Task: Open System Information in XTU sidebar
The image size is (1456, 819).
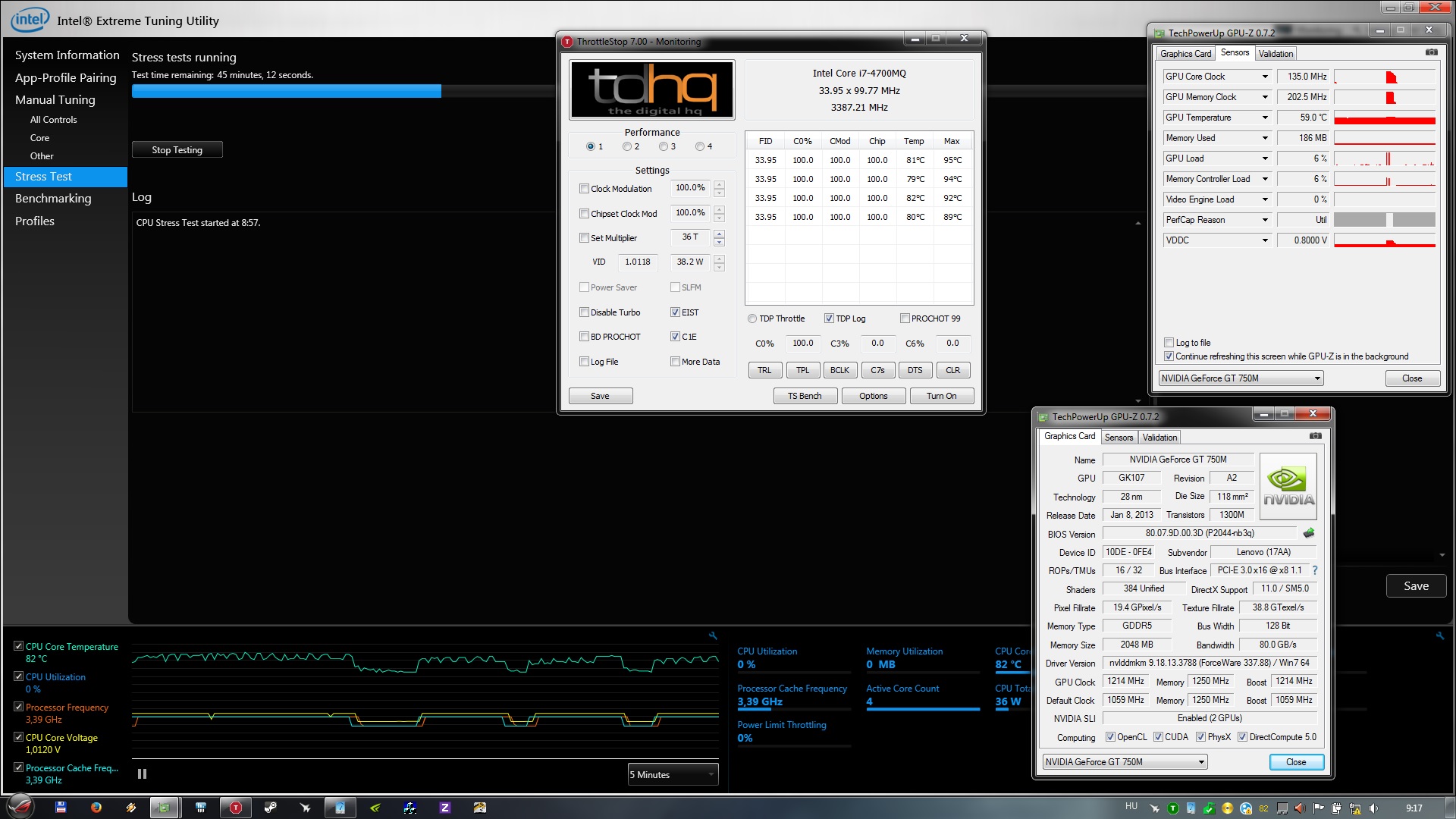Action: tap(67, 55)
